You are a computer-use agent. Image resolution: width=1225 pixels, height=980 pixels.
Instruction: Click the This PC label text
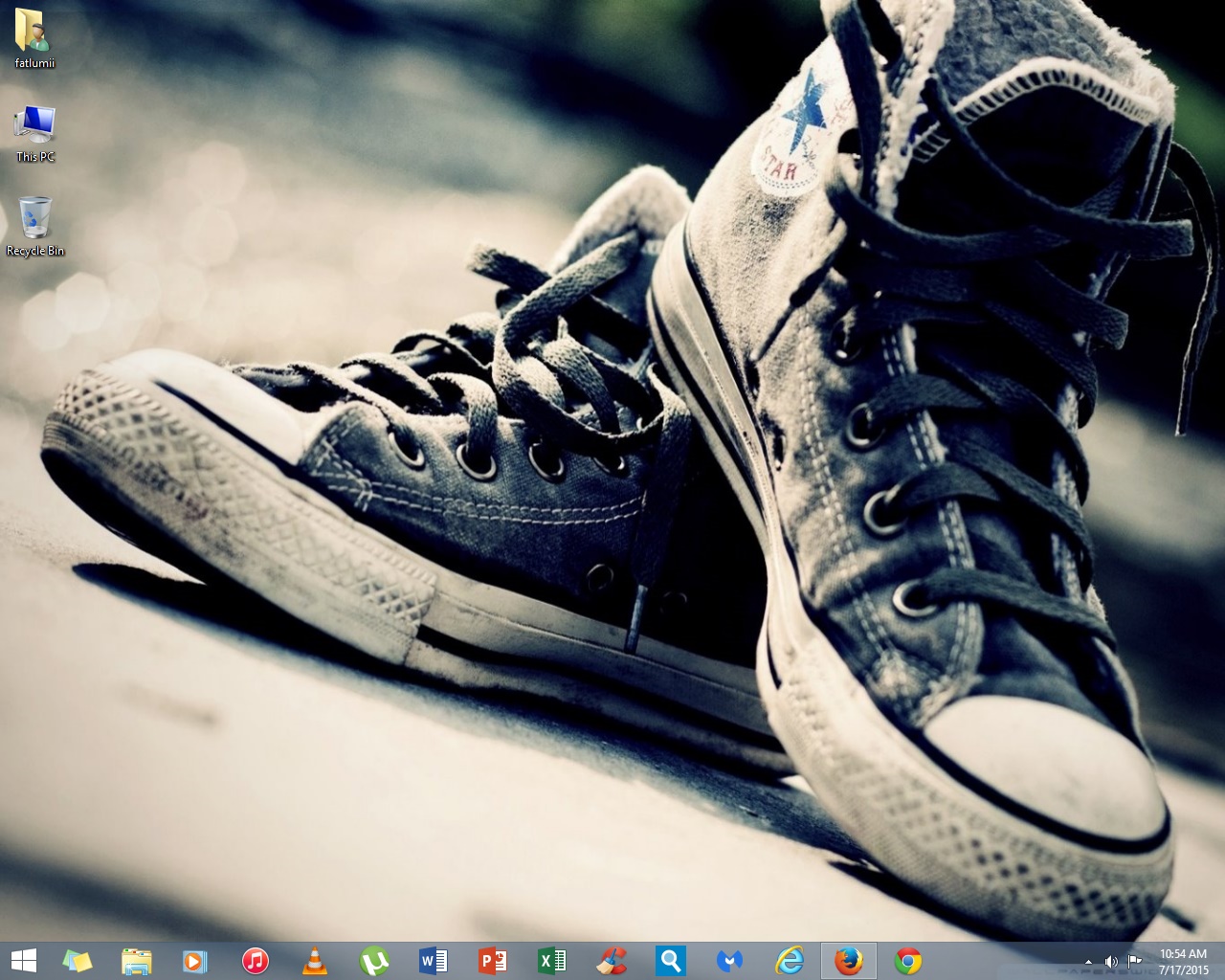click(x=35, y=157)
